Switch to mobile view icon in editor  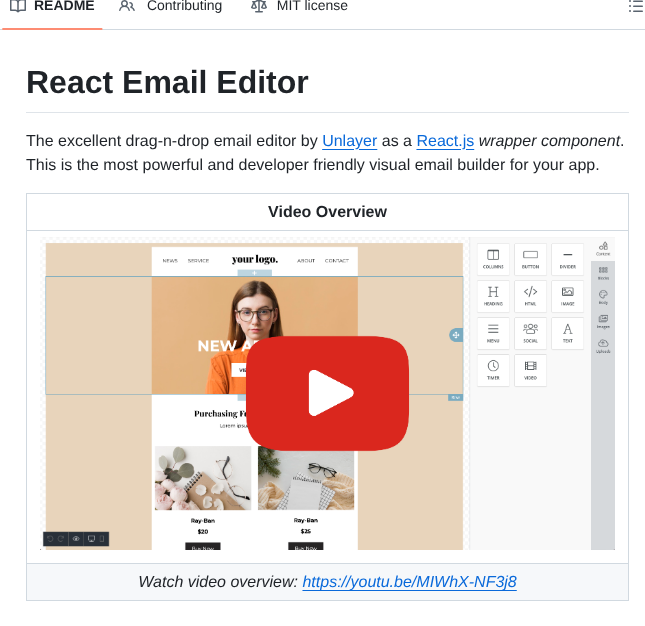[102, 539]
